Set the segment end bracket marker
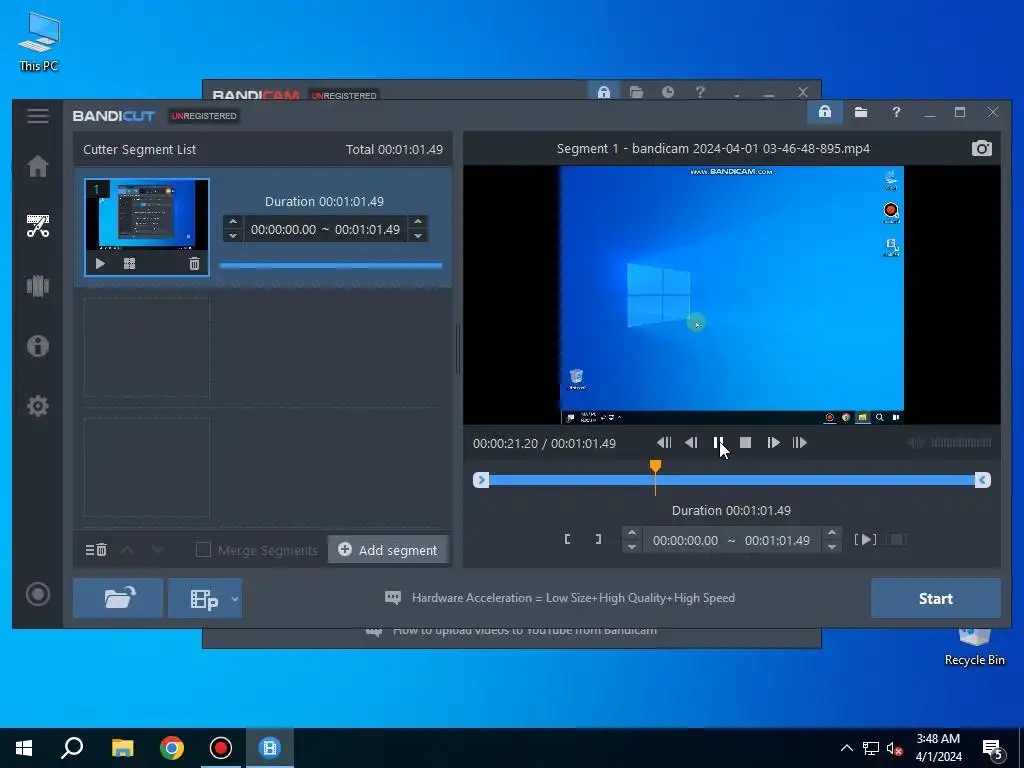 [598, 539]
